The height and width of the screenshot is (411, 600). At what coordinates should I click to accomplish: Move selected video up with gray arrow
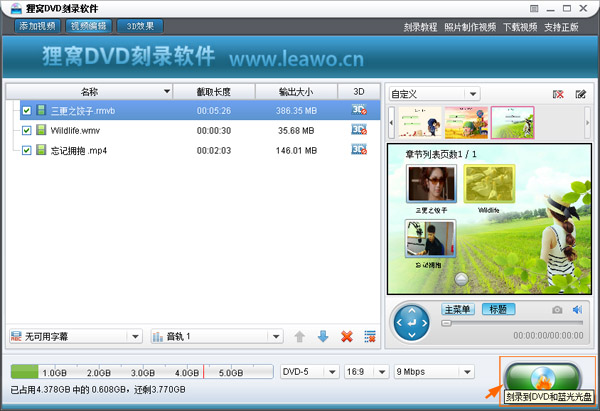[300, 337]
